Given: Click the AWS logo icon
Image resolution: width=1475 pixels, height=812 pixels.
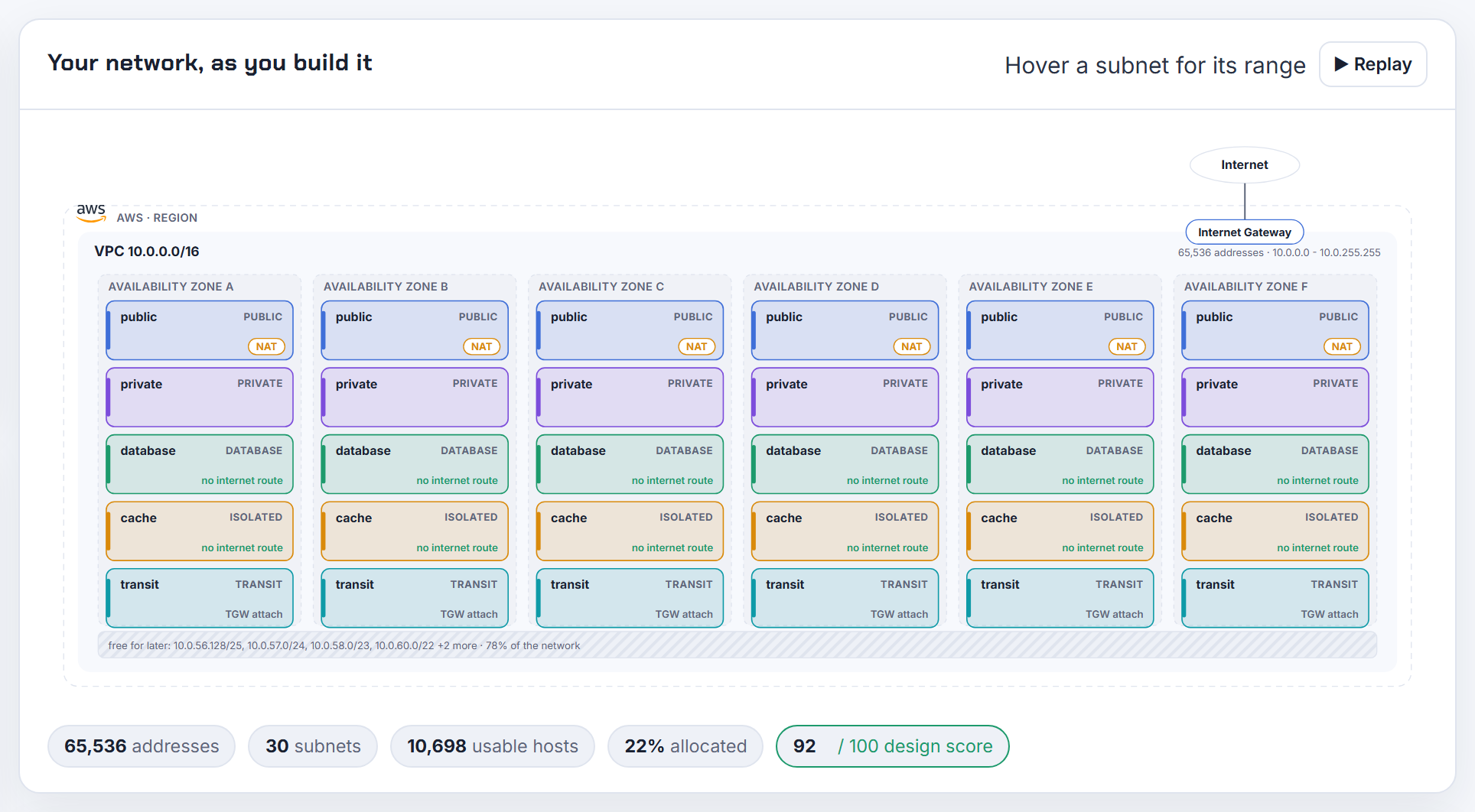Looking at the screenshot, I should pos(91,213).
